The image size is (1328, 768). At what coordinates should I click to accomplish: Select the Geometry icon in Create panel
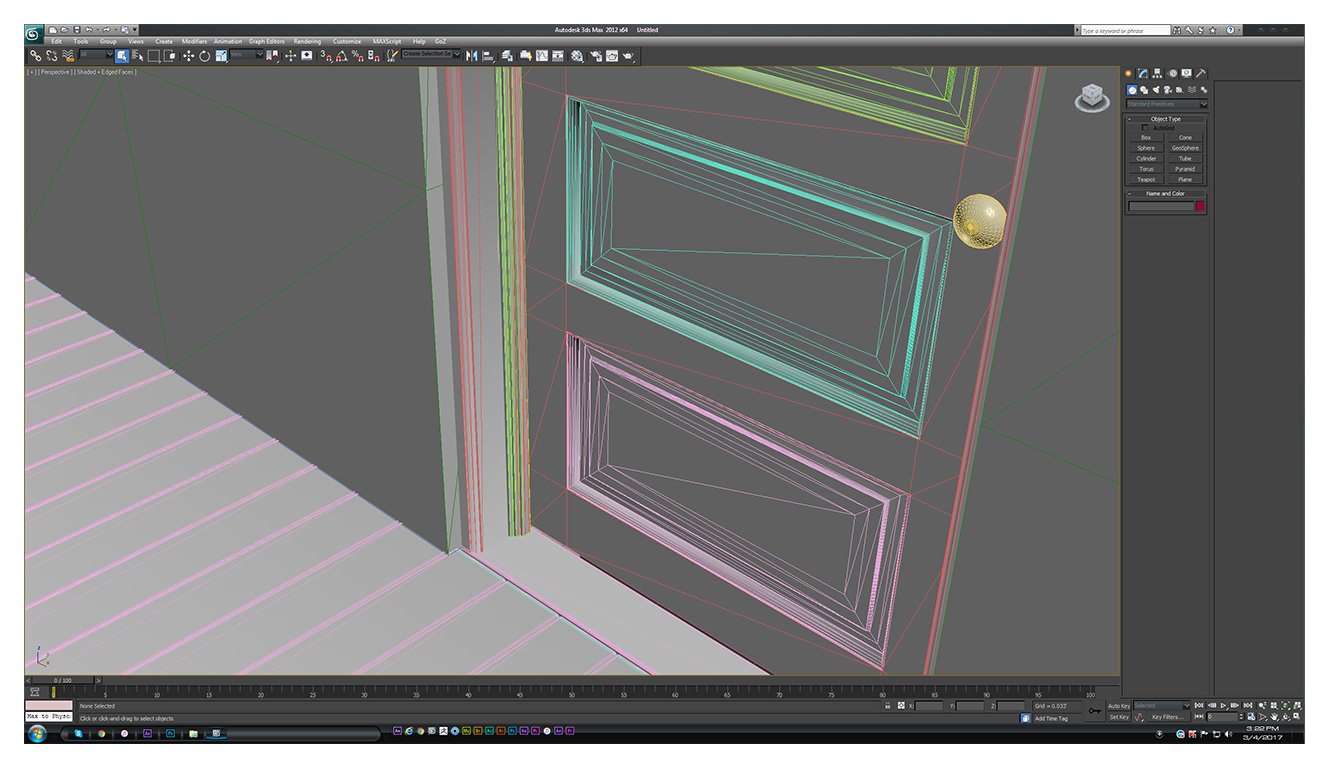(1131, 89)
